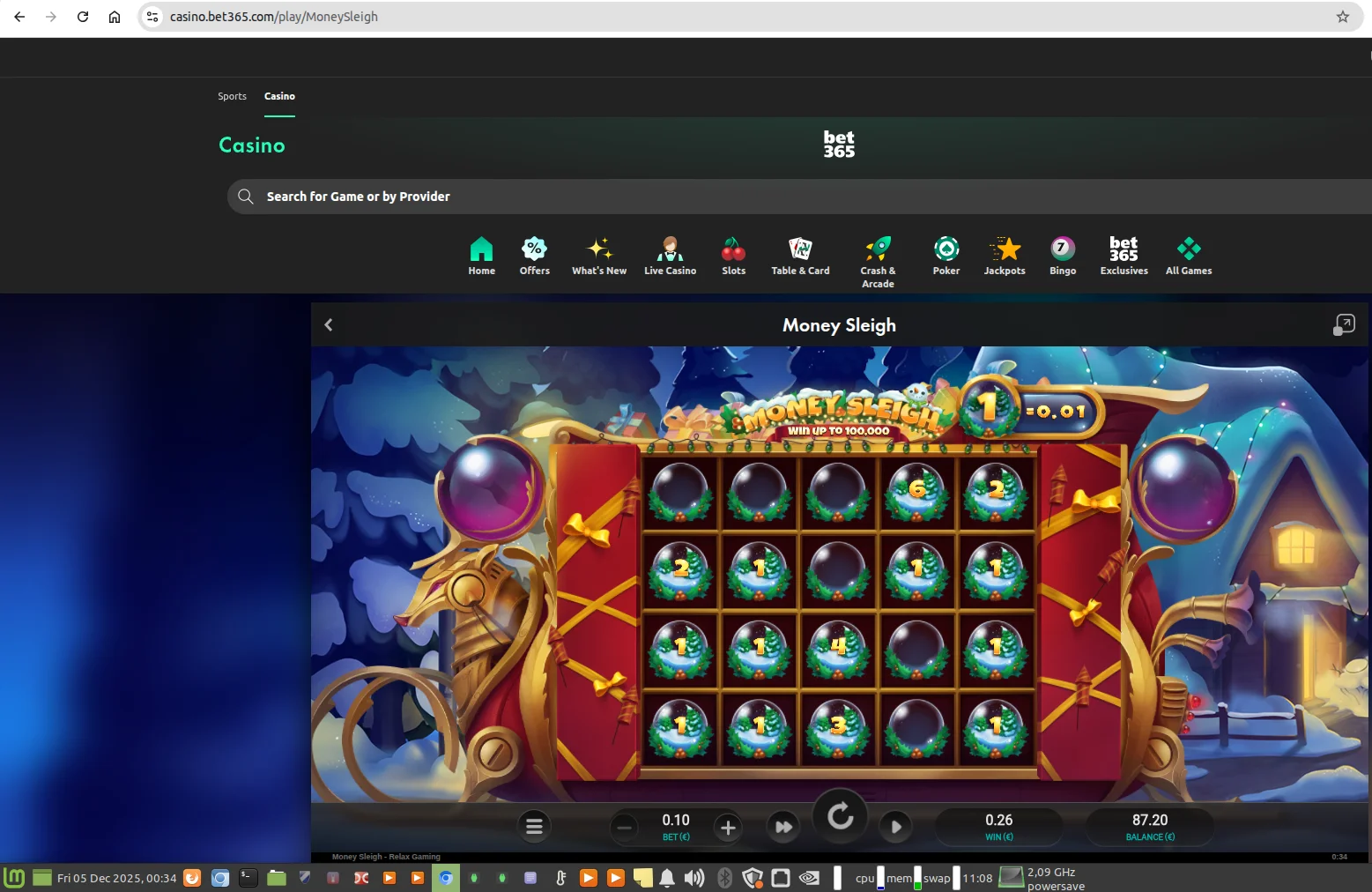The image size is (1372, 892).
Task: Open the All Games category
Action: tap(1189, 256)
